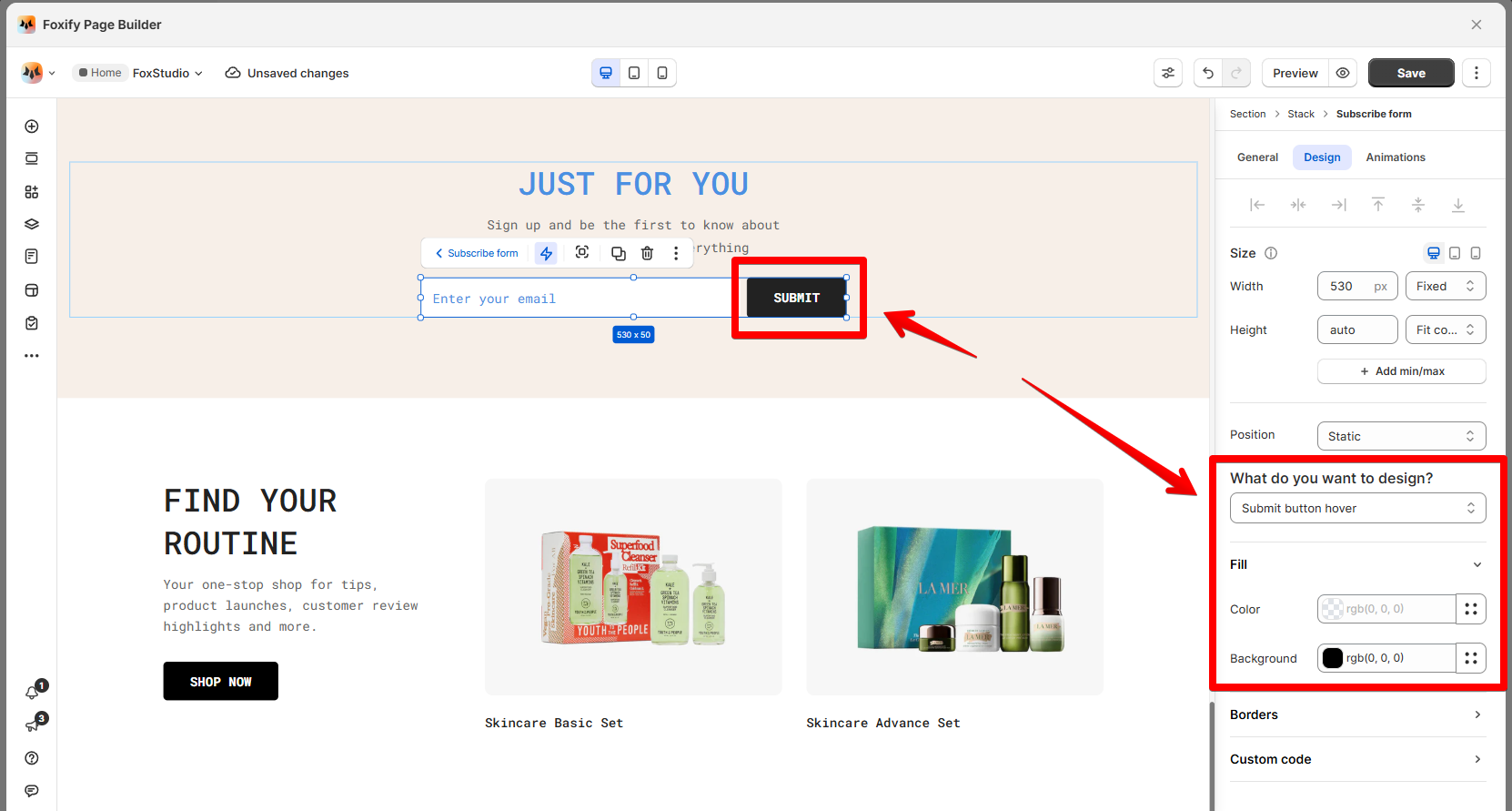The image size is (1512, 811).
Task: Click Add min/max button
Action: point(1401,371)
